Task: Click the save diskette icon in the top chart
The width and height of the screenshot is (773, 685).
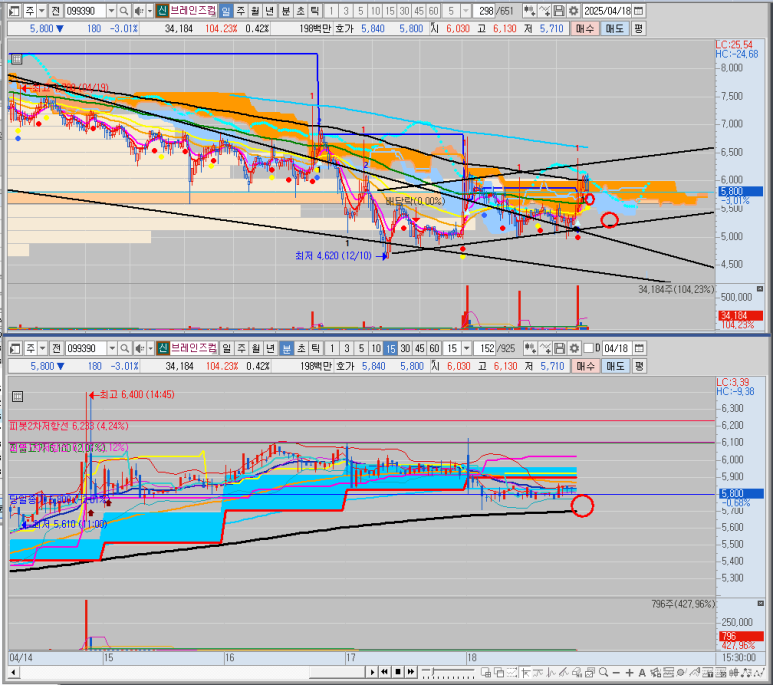Action: click(559, 11)
